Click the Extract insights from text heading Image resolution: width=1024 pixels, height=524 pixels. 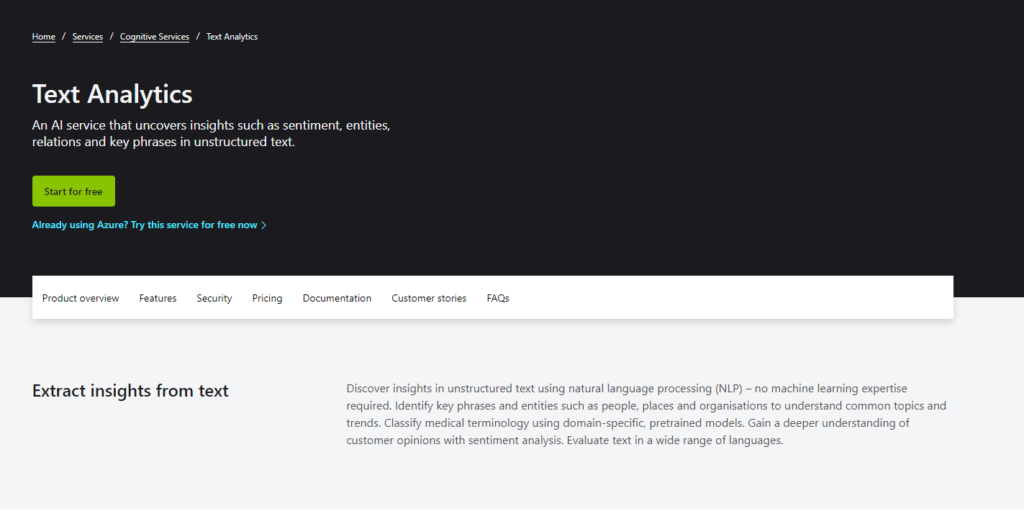coord(131,391)
